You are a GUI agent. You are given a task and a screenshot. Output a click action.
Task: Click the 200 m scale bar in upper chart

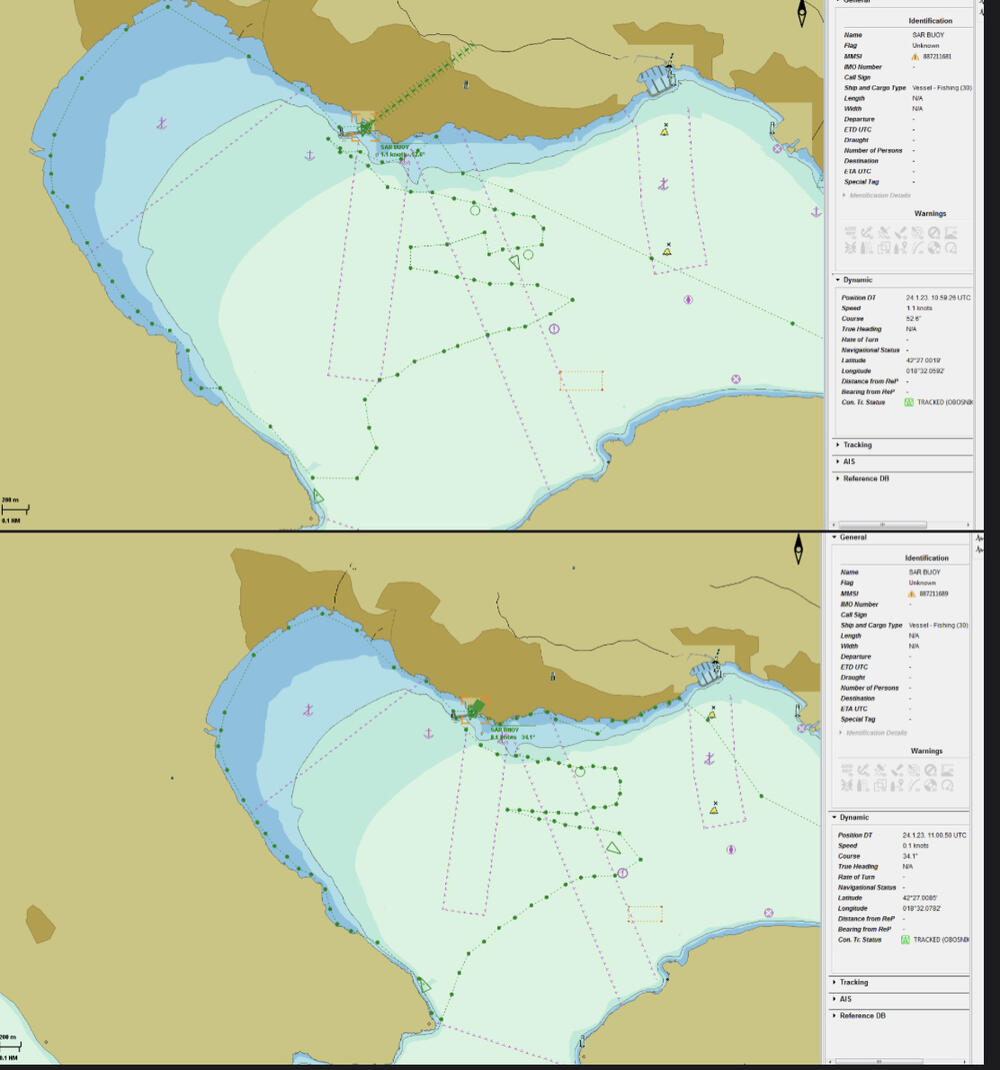pyautogui.click(x=14, y=509)
